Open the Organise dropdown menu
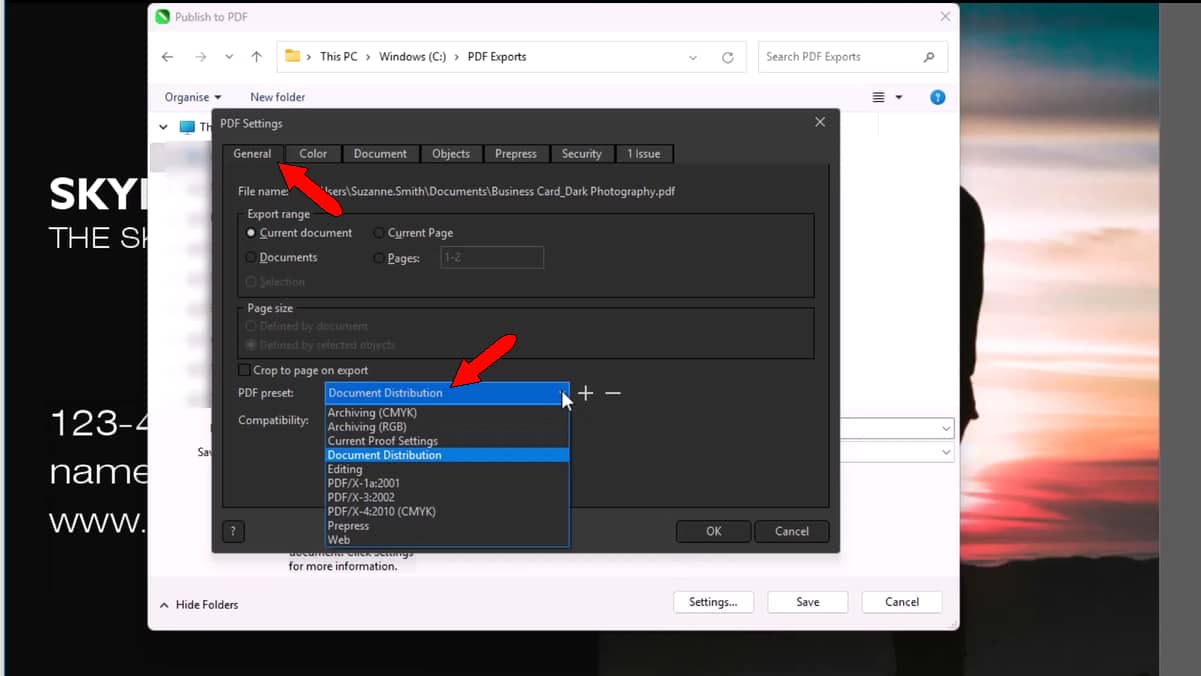This screenshot has height=676, width=1201. pyautogui.click(x=193, y=97)
